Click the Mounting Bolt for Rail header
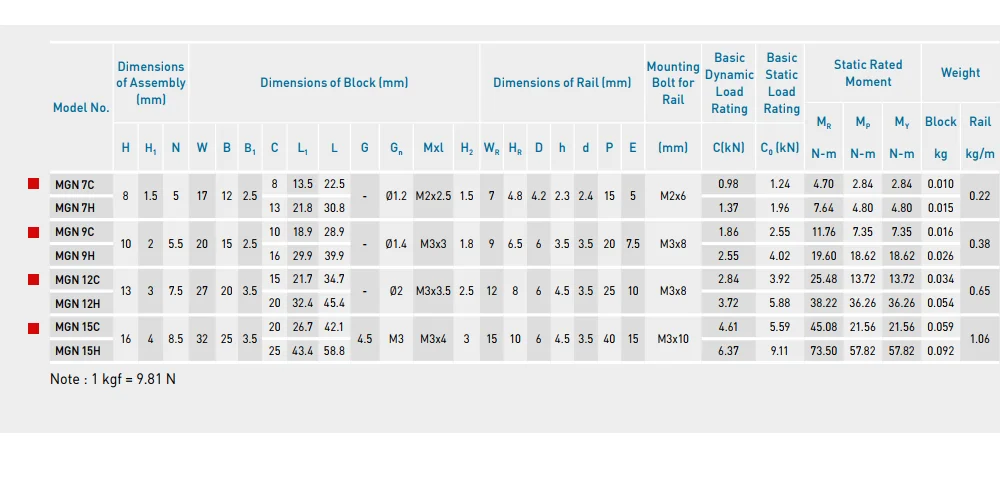Image resolution: width=1000 pixels, height=485 pixels. pos(673,83)
